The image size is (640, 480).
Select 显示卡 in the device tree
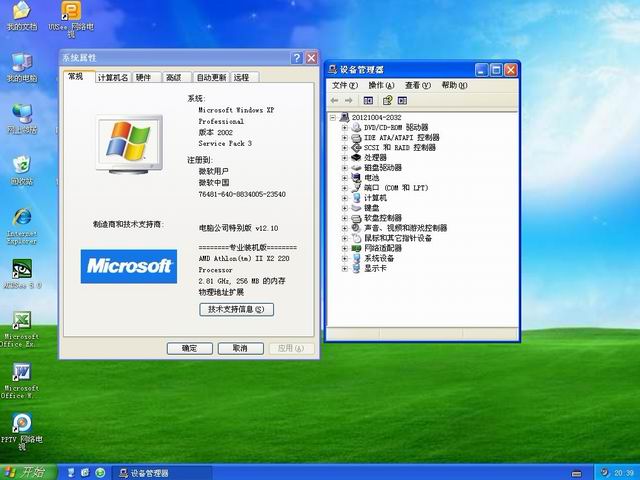point(375,268)
